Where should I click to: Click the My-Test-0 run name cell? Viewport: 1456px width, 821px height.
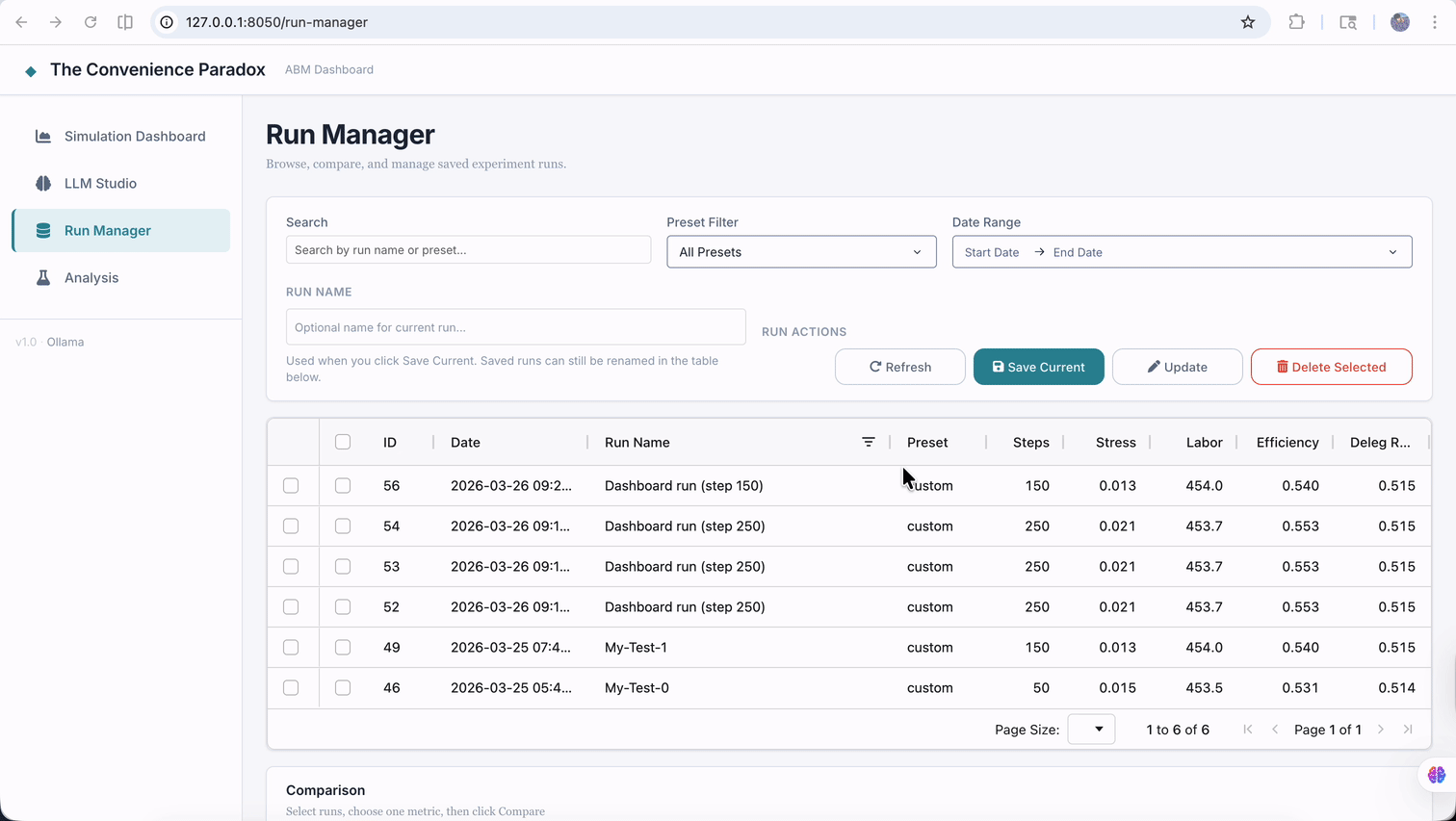[637, 688]
